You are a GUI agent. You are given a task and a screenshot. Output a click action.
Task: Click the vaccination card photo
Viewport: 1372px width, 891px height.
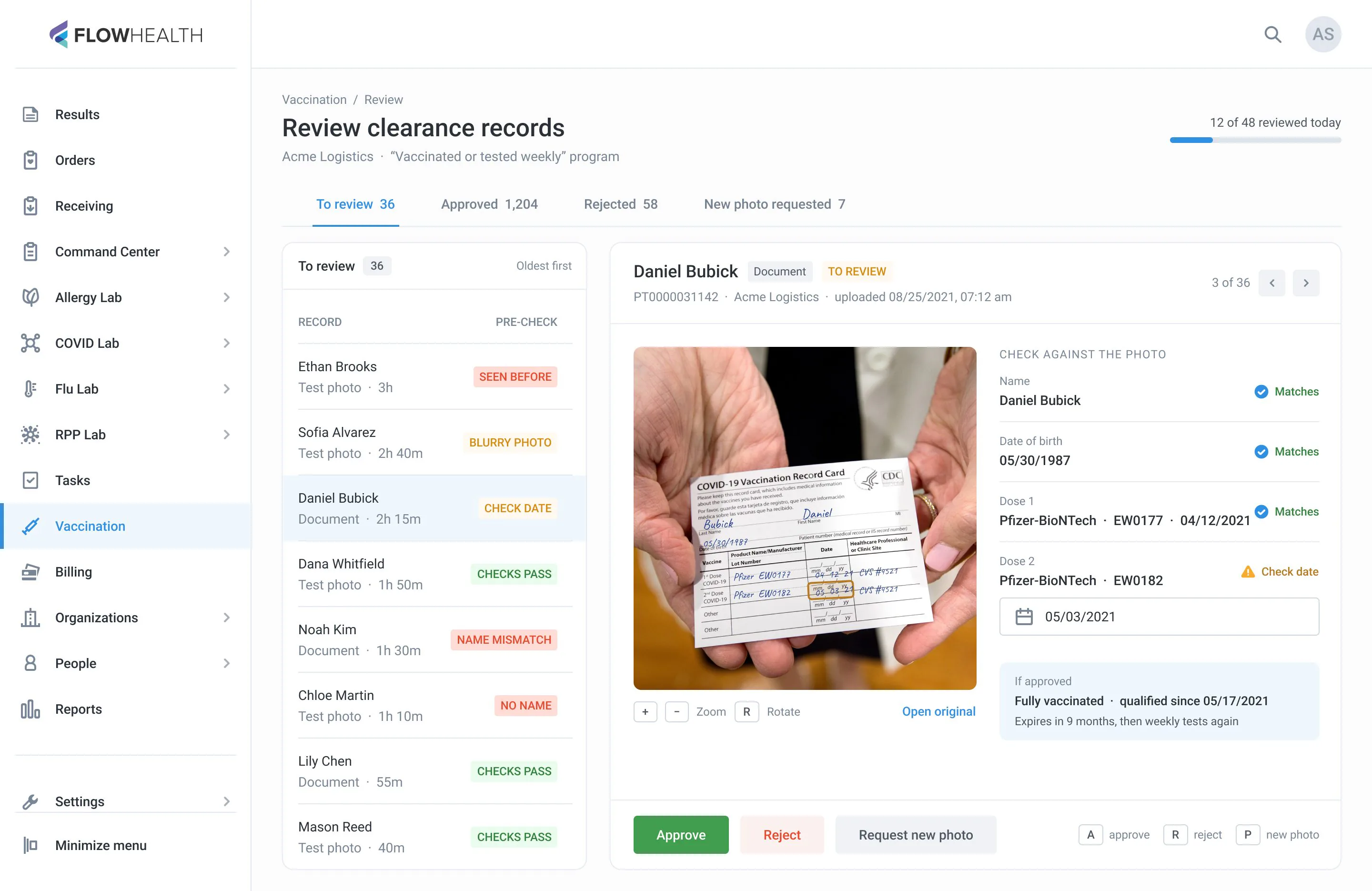(805, 518)
